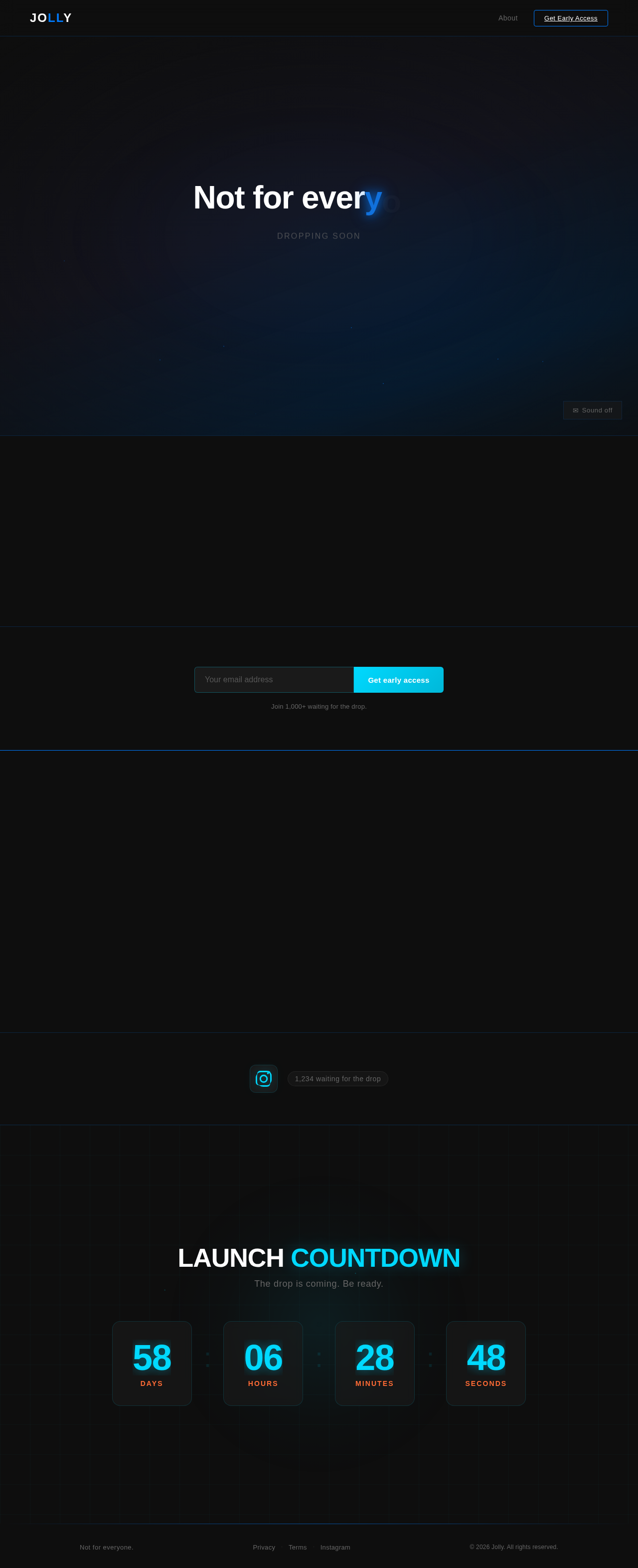Click the Join 1,000+ waiting text
Screen dimensions: 638x1568
pos(319,707)
